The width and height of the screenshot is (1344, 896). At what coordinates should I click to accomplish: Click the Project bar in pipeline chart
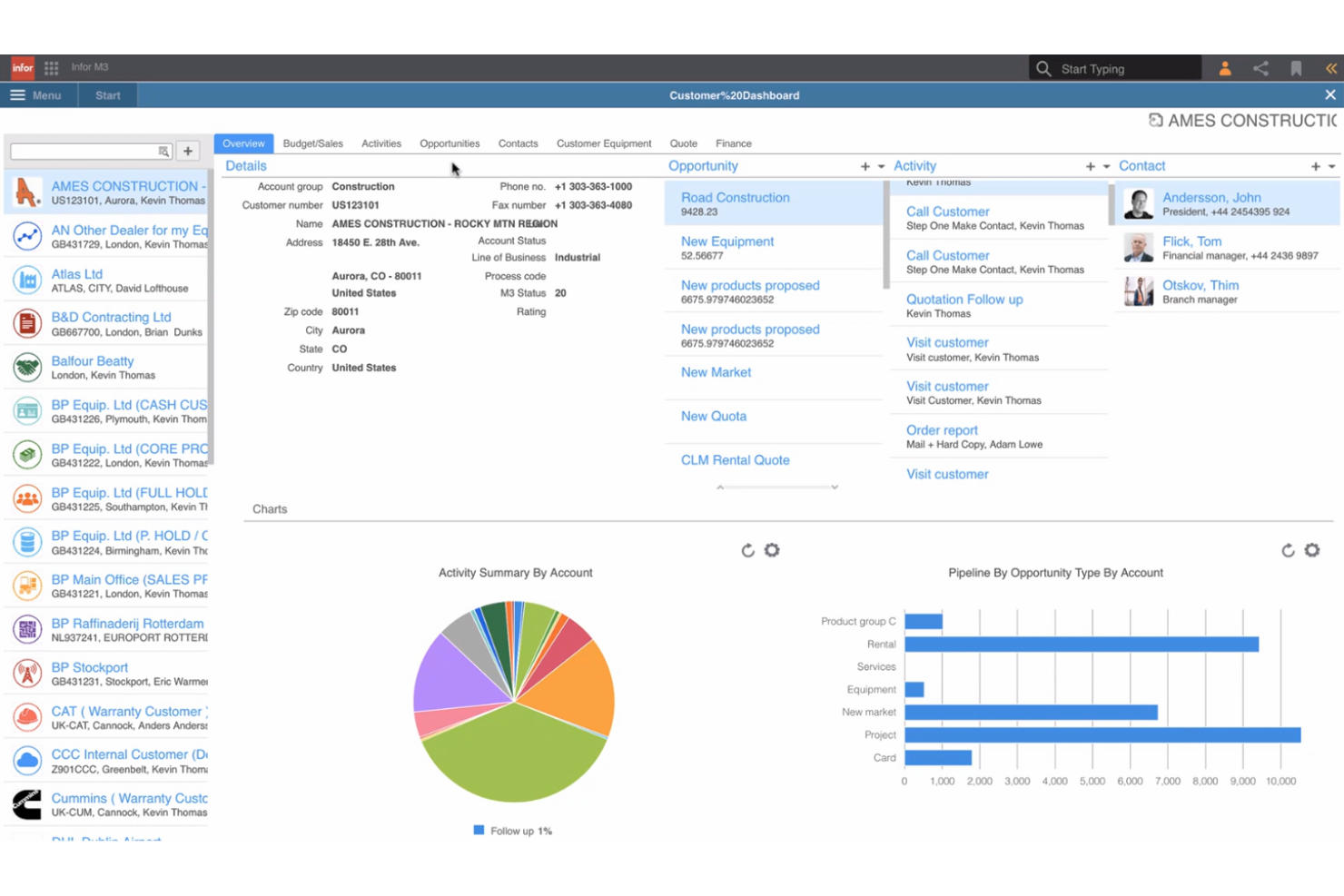pyautogui.click(x=1102, y=735)
